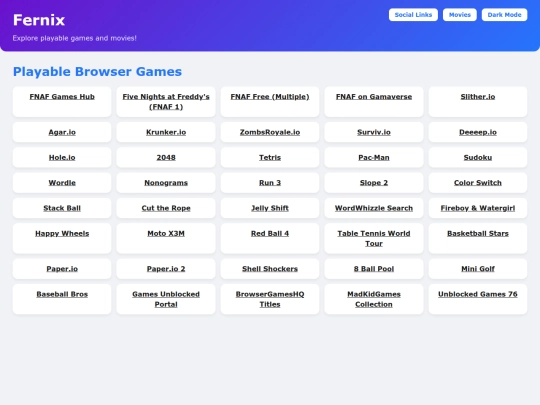The image size is (540, 405).
Task: Open Five Nights at Freddy's (FNAF 1)
Action: click(x=166, y=102)
